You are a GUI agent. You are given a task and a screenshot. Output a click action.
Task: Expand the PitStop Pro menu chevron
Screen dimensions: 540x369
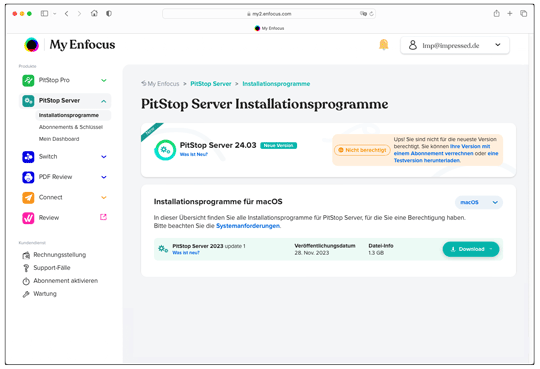pyautogui.click(x=104, y=80)
